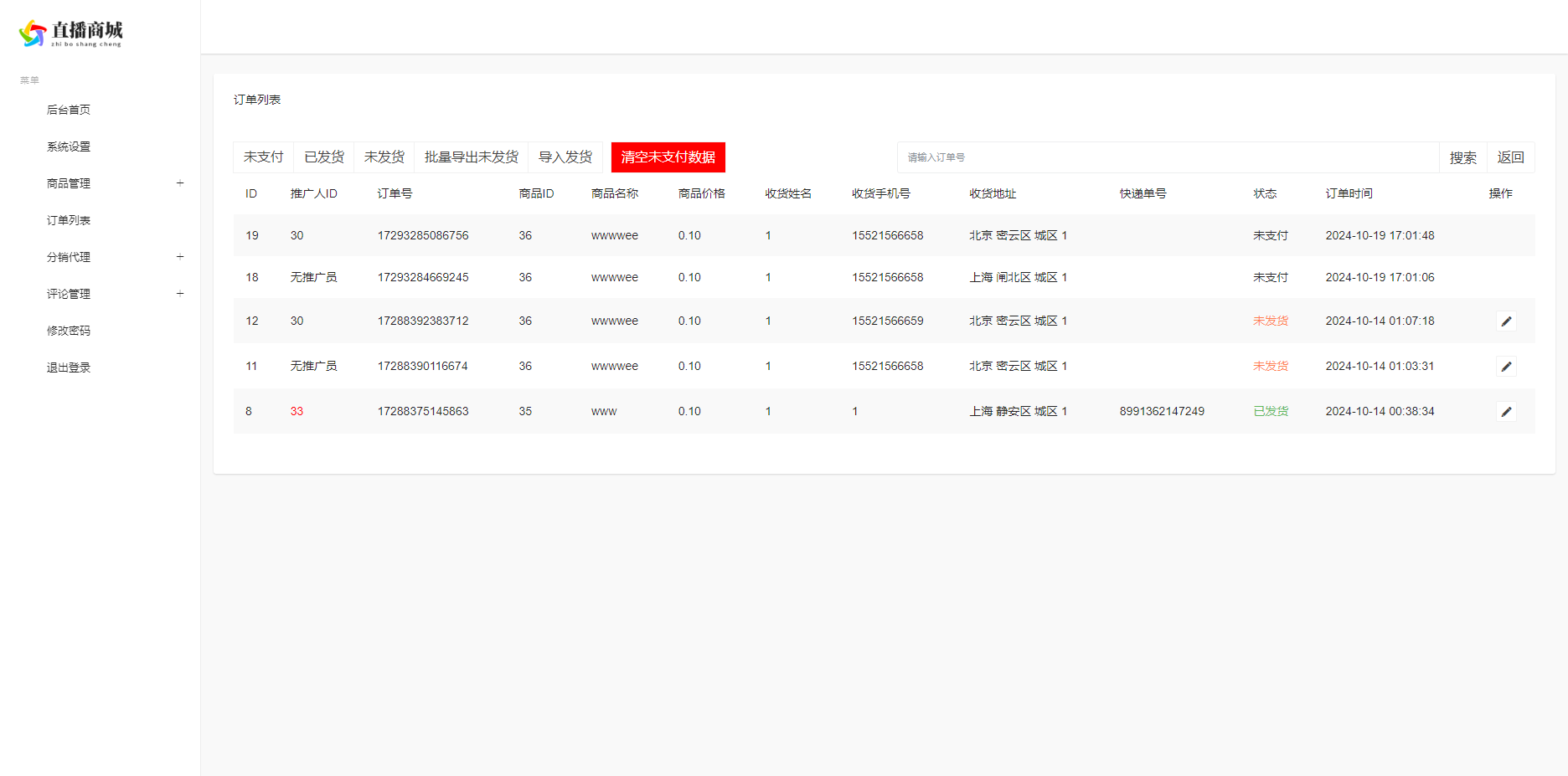Click order number 17293285086756
Image resolution: width=1568 pixels, height=776 pixels.
point(423,235)
